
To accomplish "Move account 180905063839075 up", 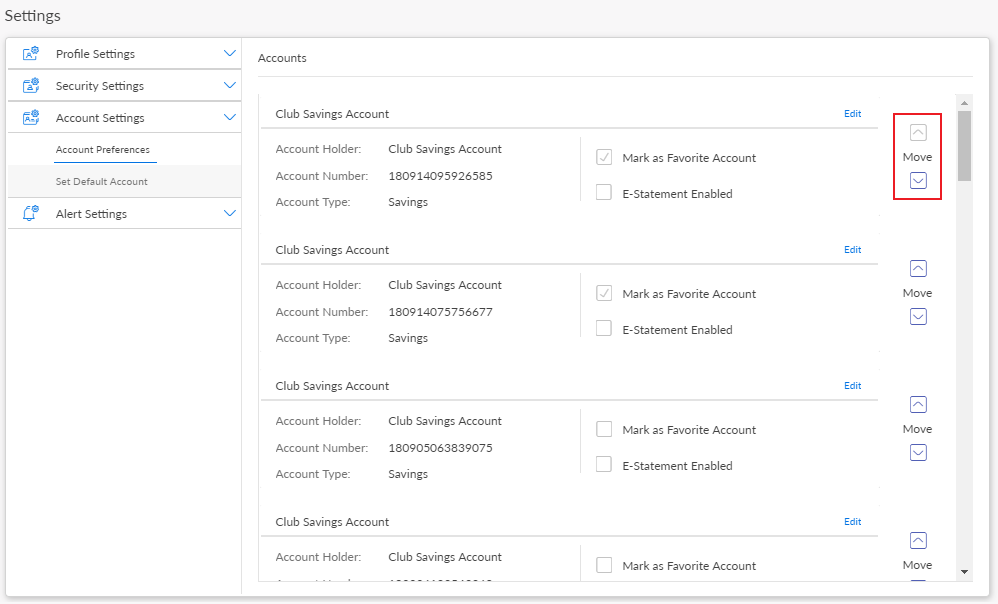I will click(x=918, y=405).
